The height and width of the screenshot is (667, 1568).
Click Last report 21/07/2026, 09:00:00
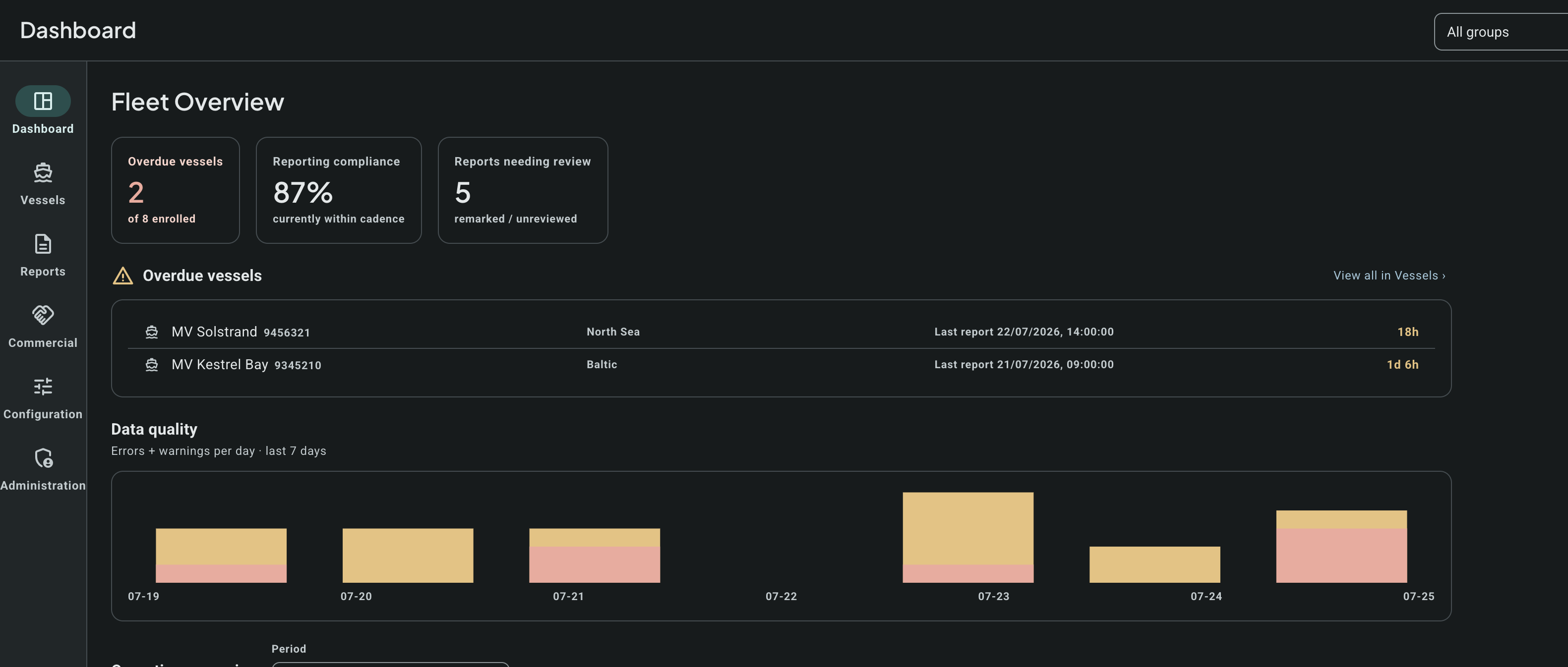coord(1024,365)
